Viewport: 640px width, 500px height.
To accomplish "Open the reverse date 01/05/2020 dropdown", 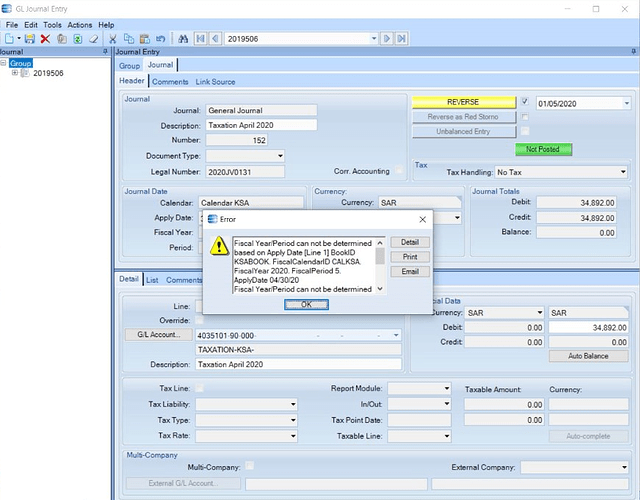I will pyautogui.click(x=627, y=104).
